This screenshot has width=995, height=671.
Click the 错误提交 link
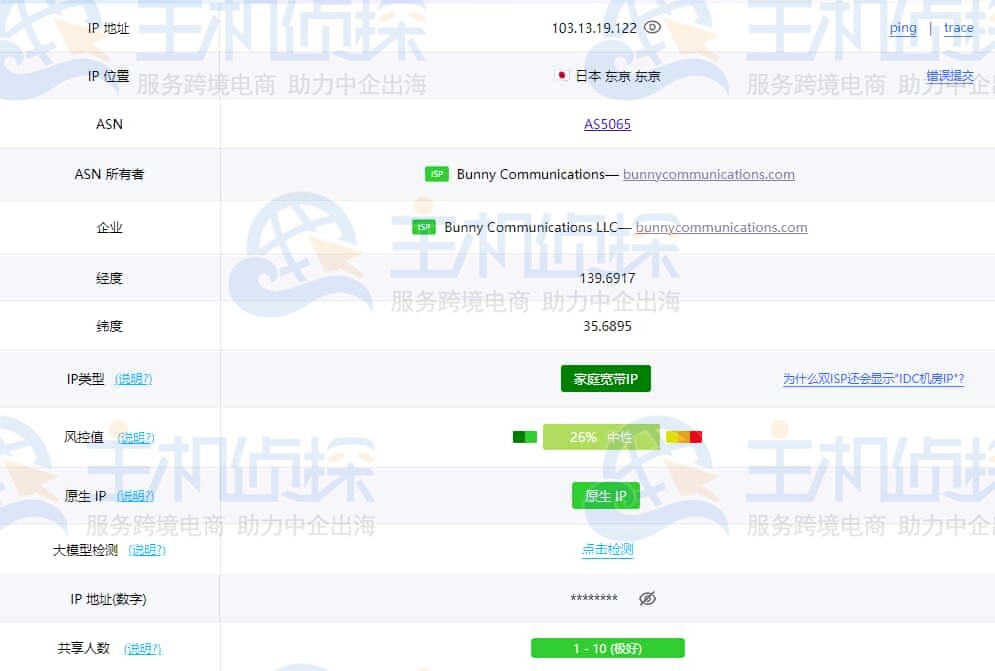click(x=949, y=76)
